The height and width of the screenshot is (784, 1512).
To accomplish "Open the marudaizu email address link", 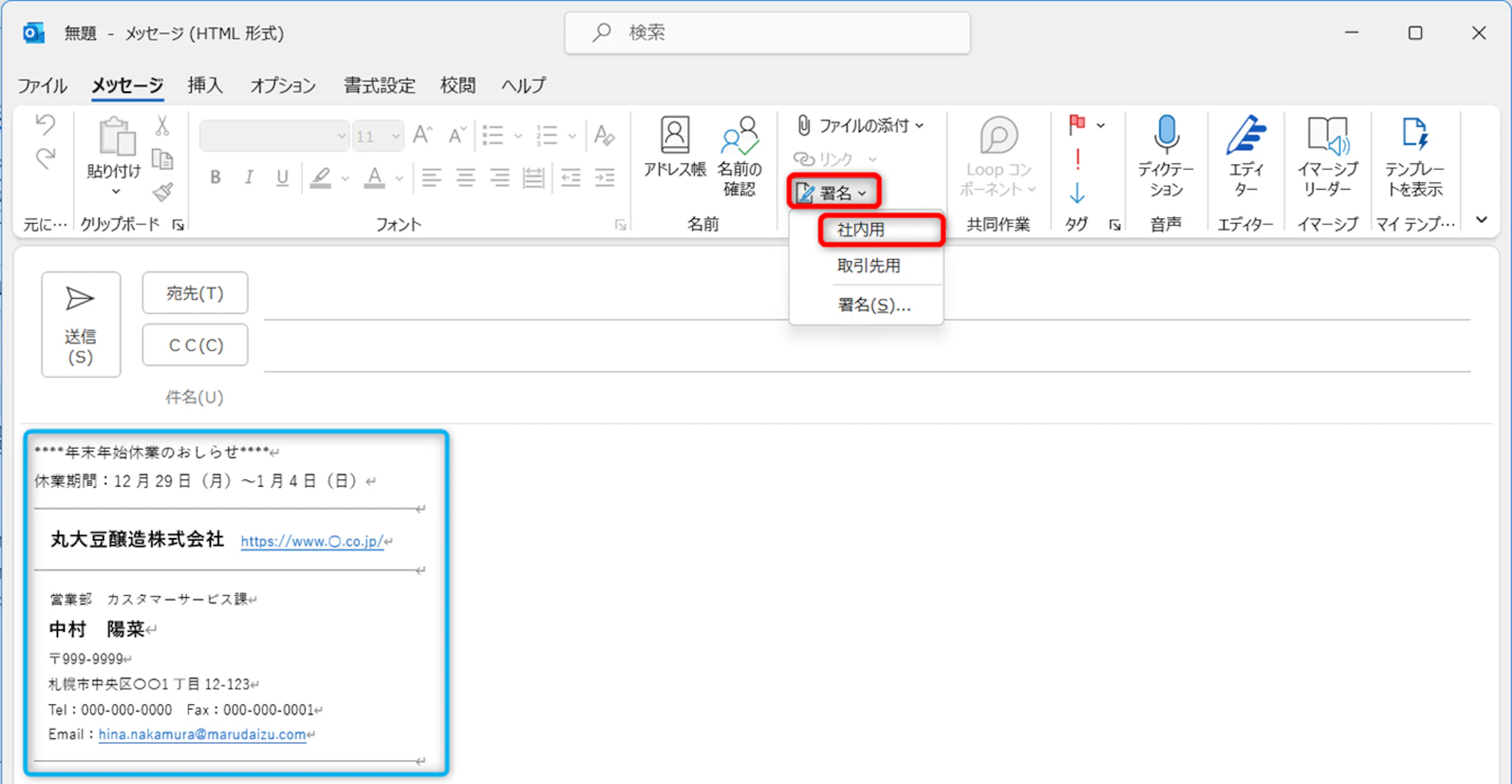I will coord(202,735).
